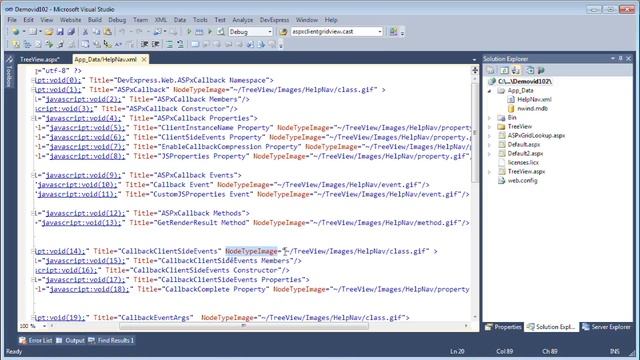640x360 pixels.
Task: Click the Cut scissors icon
Action: coord(85,31)
